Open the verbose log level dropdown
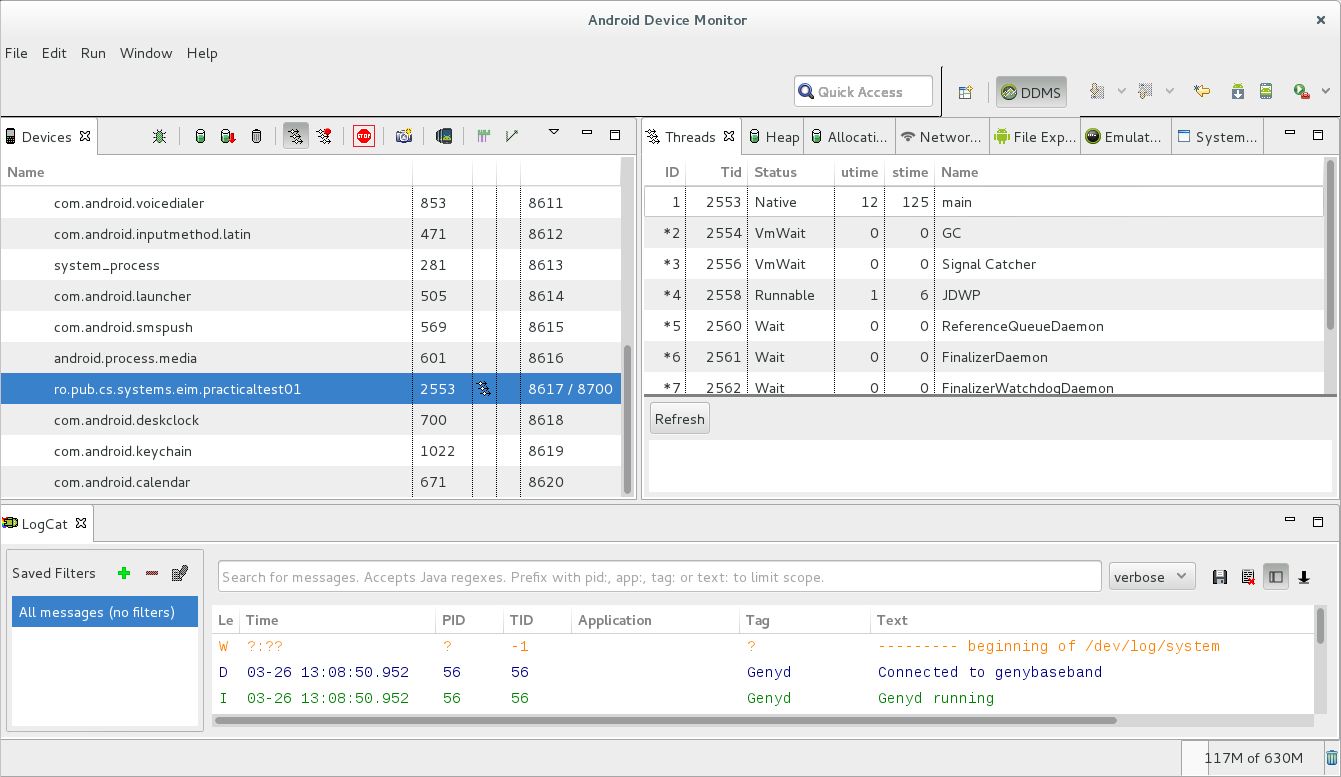 tap(1152, 576)
